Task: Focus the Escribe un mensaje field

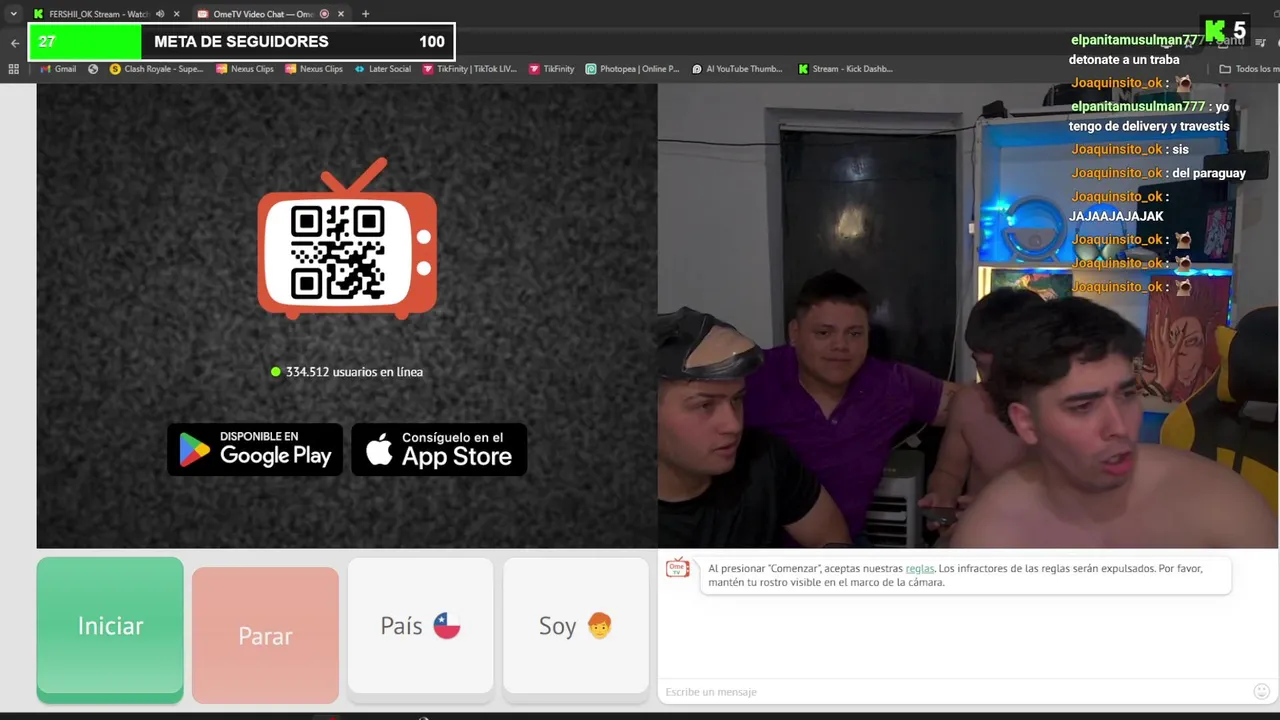Action: [x=955, y=692]
